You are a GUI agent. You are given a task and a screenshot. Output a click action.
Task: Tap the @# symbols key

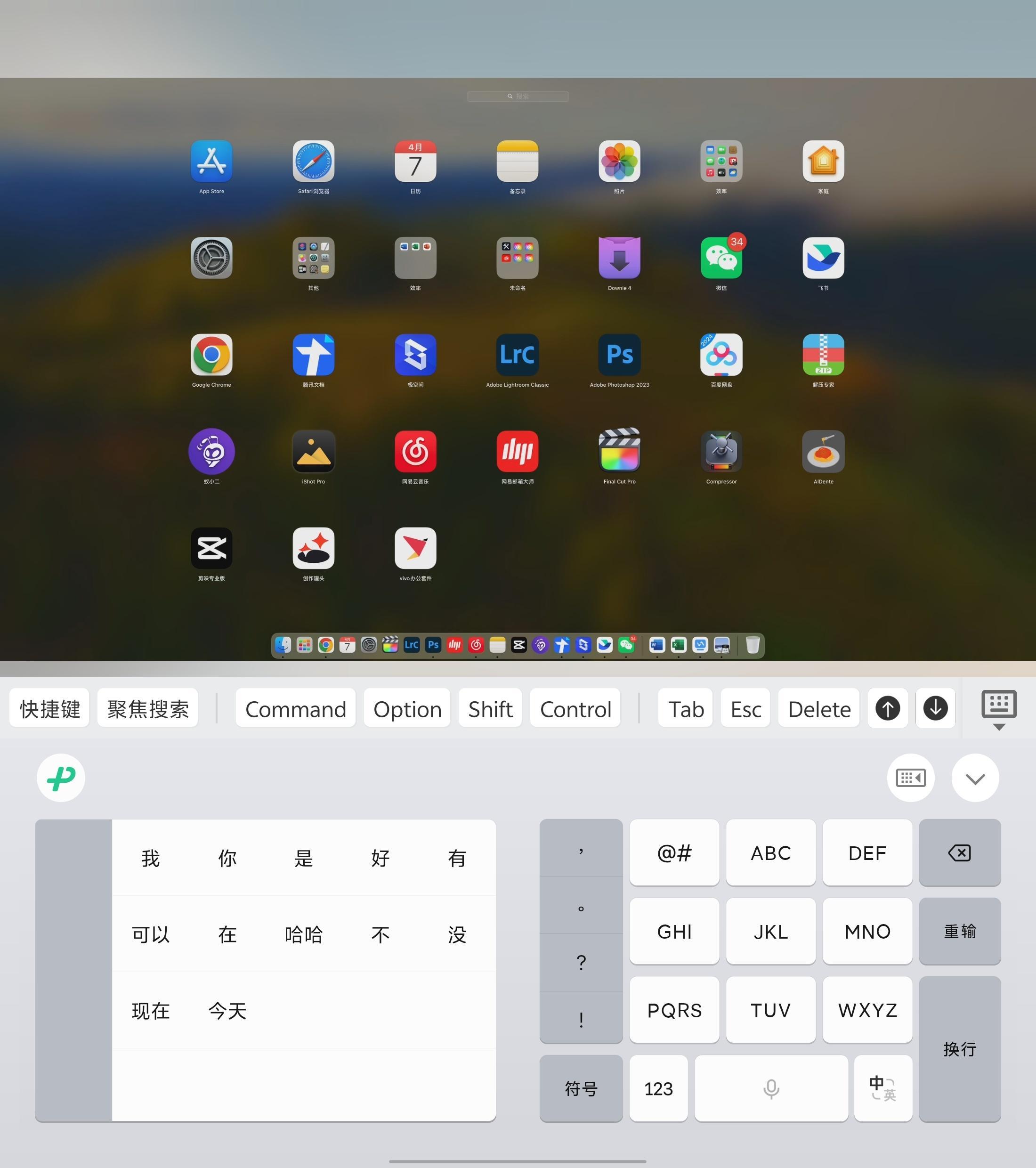(x=674, y=852)
